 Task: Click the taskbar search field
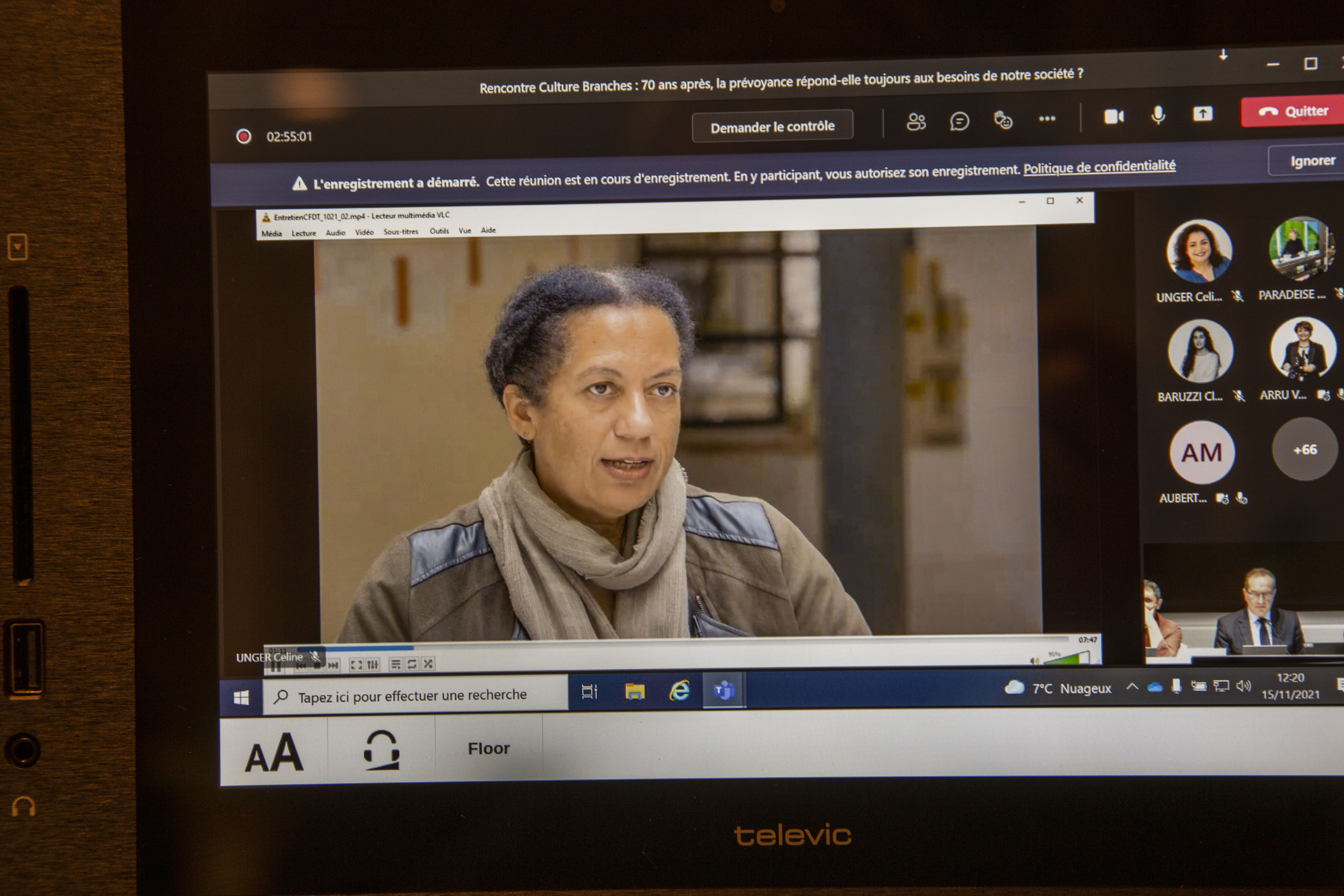point(415,695)
